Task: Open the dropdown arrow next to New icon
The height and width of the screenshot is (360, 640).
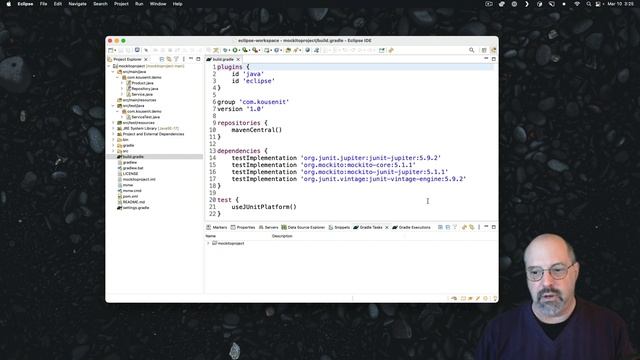Action: (116, 51)
